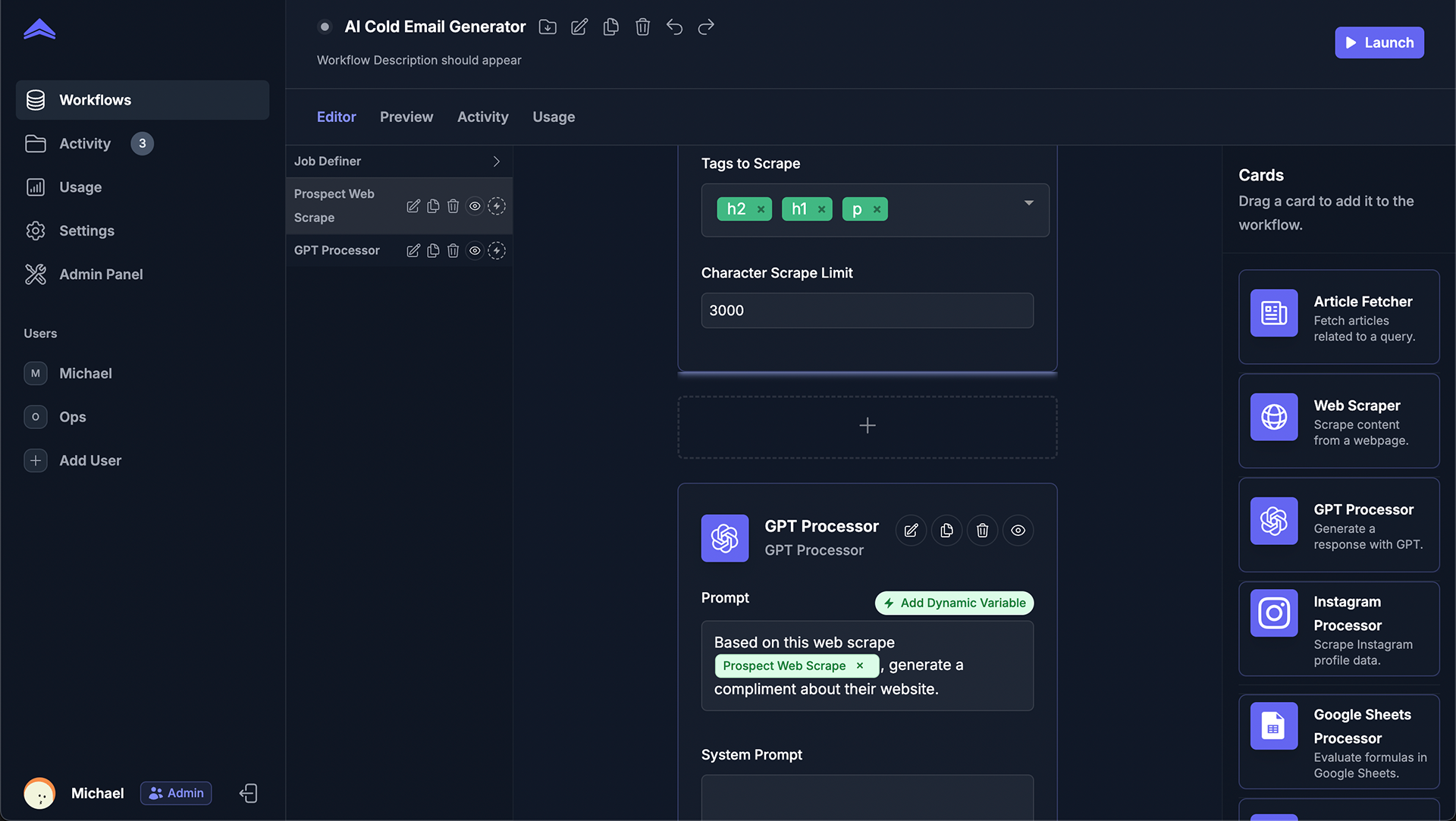This screenshot has width=1456, height=821.
Task: Click the lightning icon on Prospect Web Scrape row
Action: pyautogui.click(x=497, y=206)
